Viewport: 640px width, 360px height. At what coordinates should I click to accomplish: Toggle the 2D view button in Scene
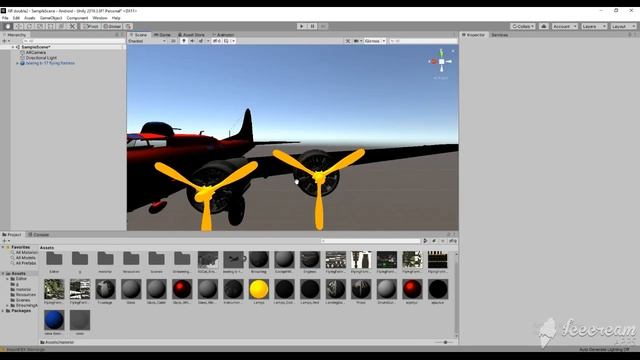tap(173, 41)
